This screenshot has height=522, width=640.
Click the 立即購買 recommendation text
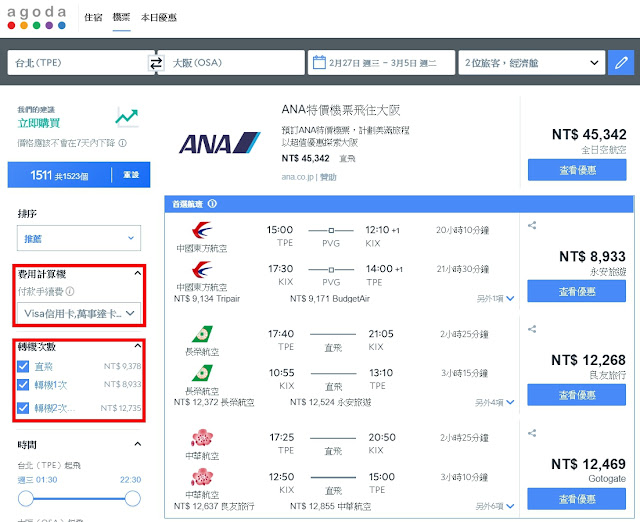point(39,123)
